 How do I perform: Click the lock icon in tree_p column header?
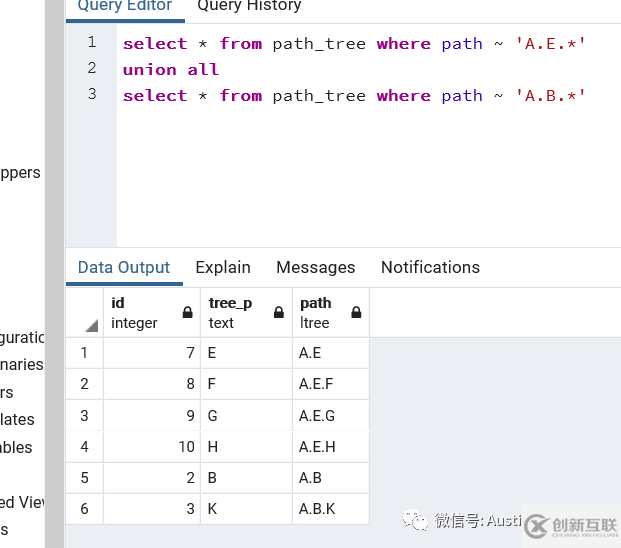[x=279, y=312]
